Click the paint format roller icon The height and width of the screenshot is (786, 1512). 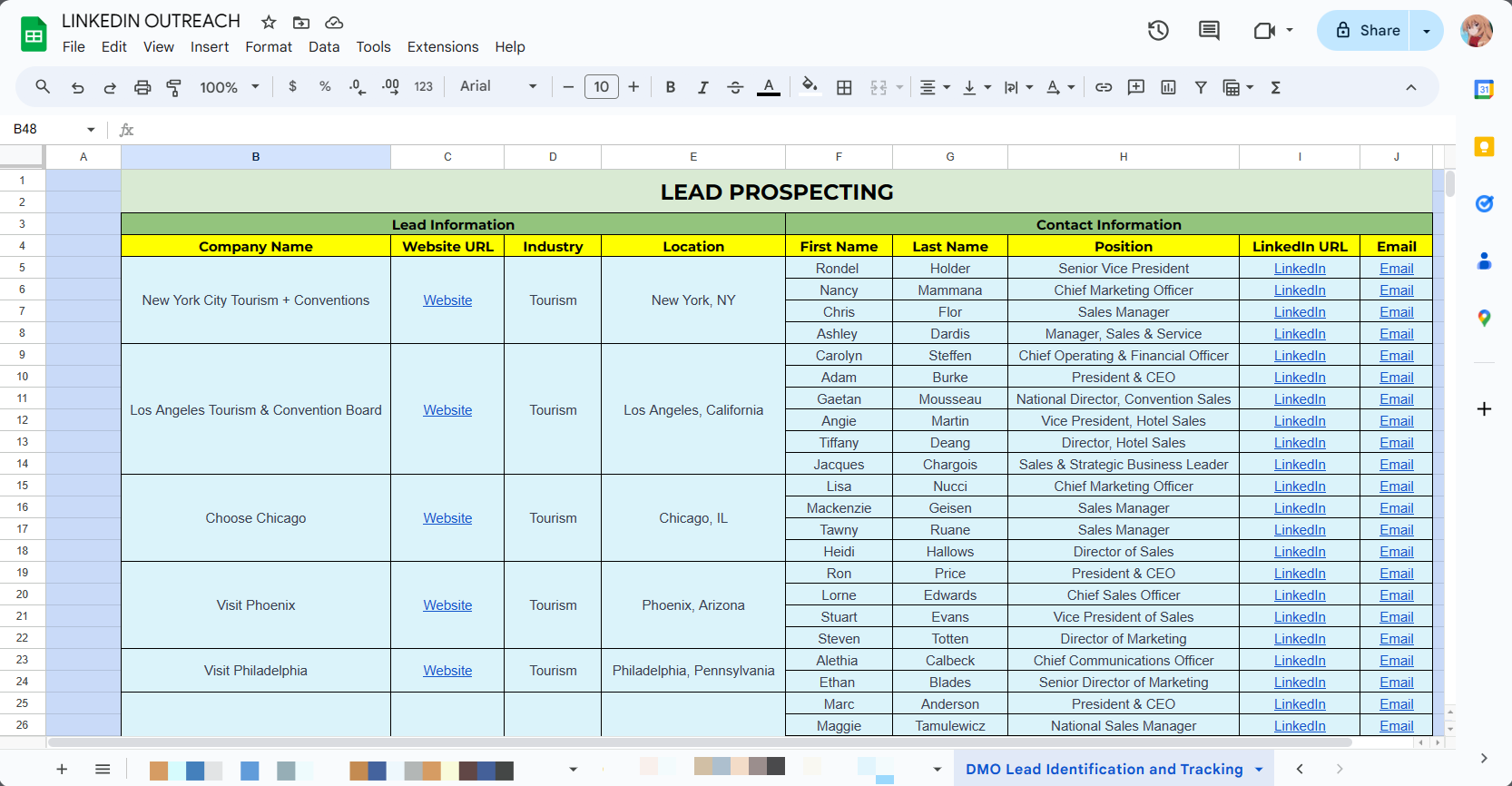coord(174,87)
